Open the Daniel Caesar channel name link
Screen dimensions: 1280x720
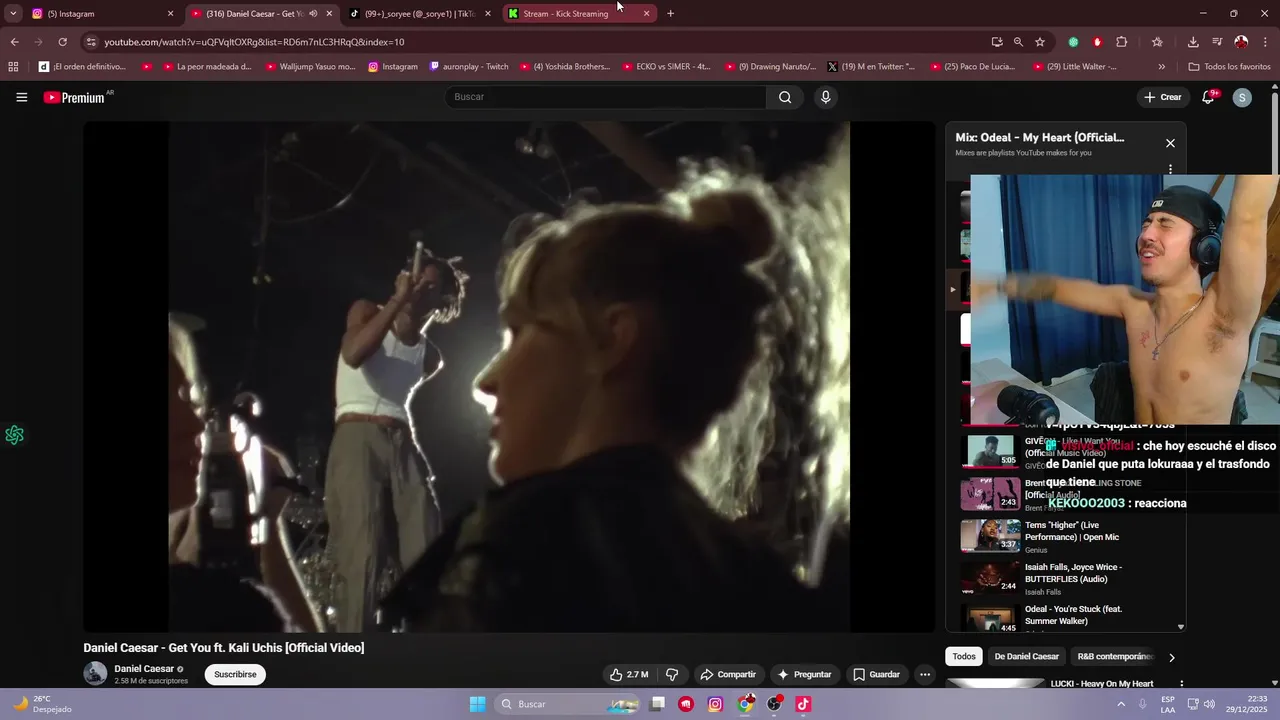click(144, 669)
